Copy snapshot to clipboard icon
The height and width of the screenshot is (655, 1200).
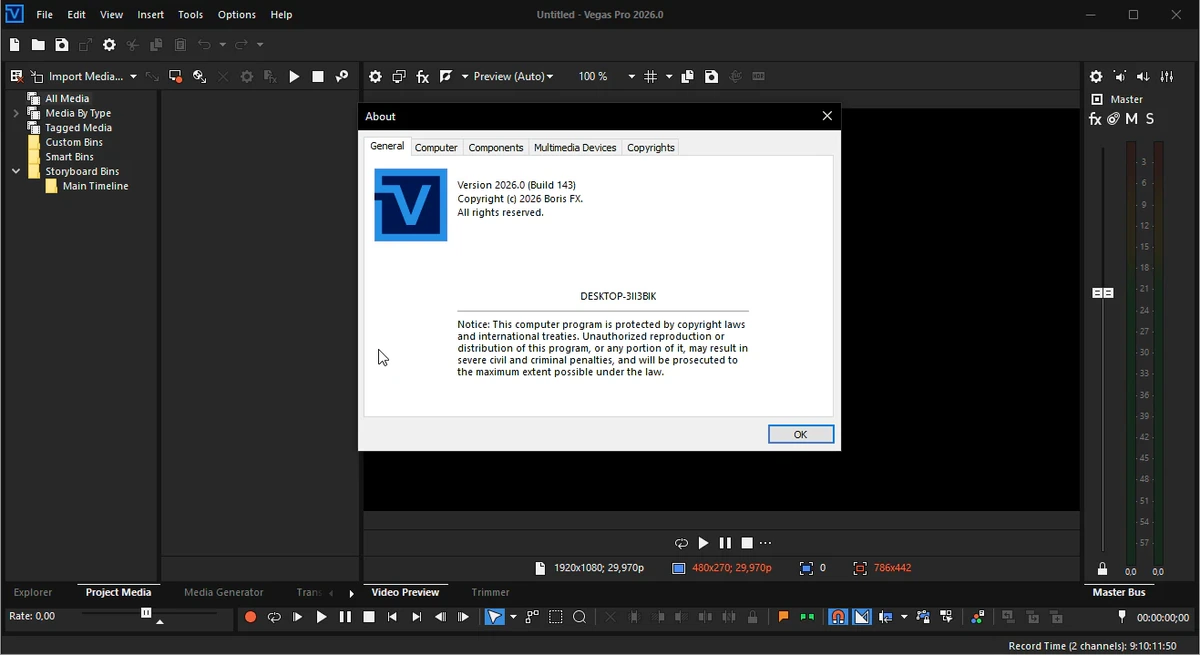688,77
